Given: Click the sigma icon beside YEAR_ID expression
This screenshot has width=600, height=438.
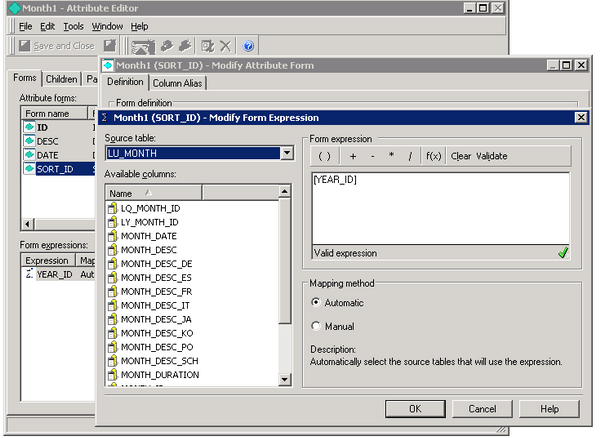Looking at the screenshot, I should tap(29, 274).
